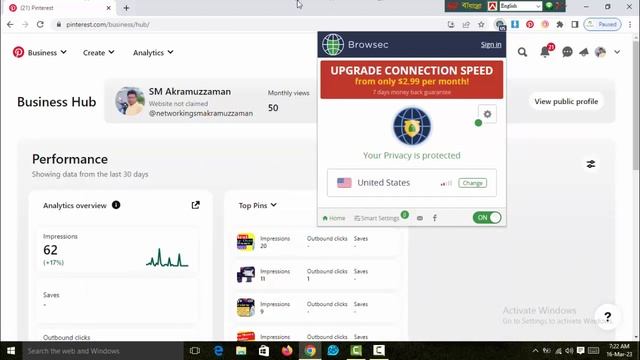Click the help question mark button
Image resolution: width=640 pixels, height=360 pixels.
pos(607,316)
